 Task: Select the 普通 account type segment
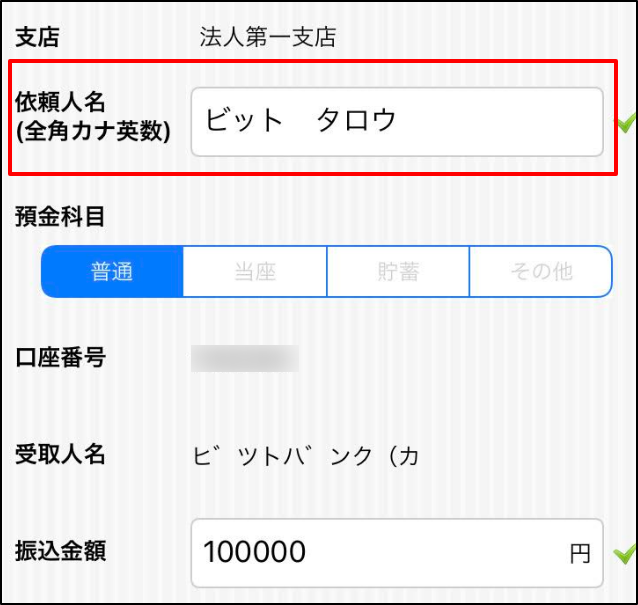[112, 271]
